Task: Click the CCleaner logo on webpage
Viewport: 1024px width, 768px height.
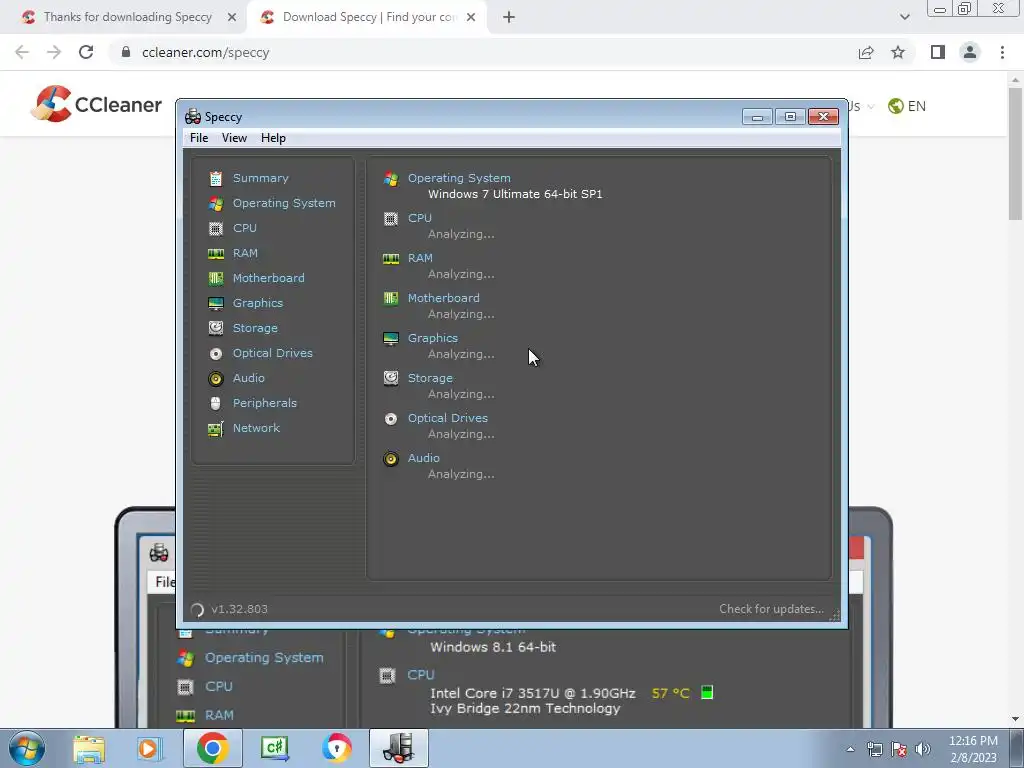Action: [96, 104]
